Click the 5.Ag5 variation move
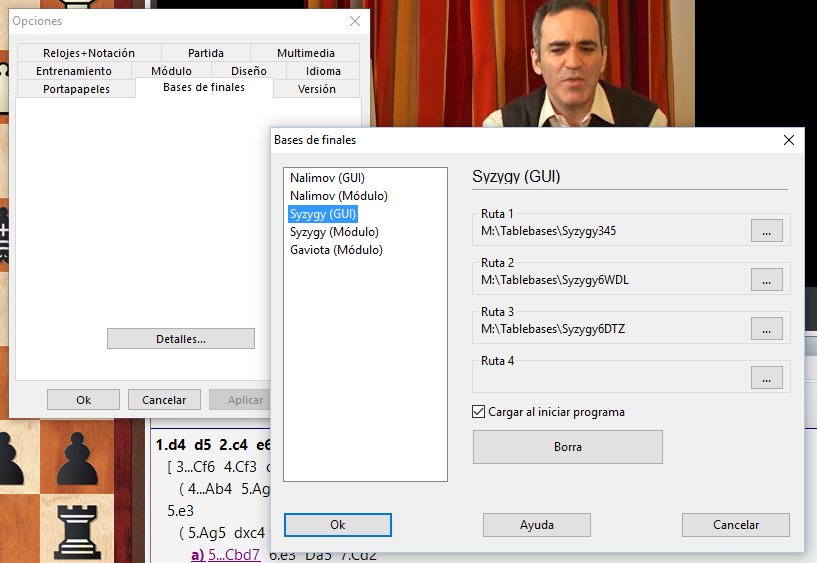Image resolution: width=817 pixels, height=563 pixels. pos(207,533)
